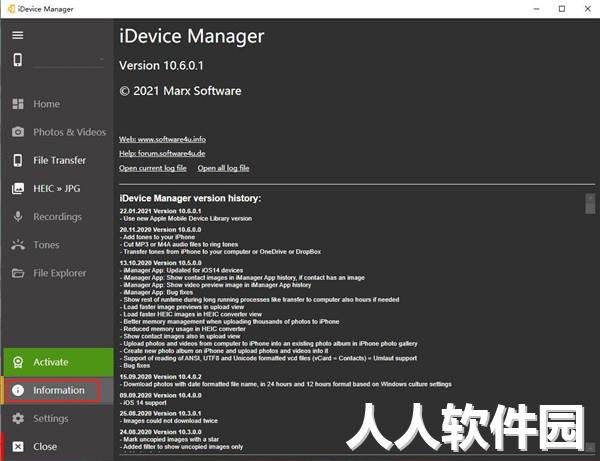Image resolution: width=600 pixels, height=461 pixels.
Task: Click the Home dashboard icon
Action: 18,104
